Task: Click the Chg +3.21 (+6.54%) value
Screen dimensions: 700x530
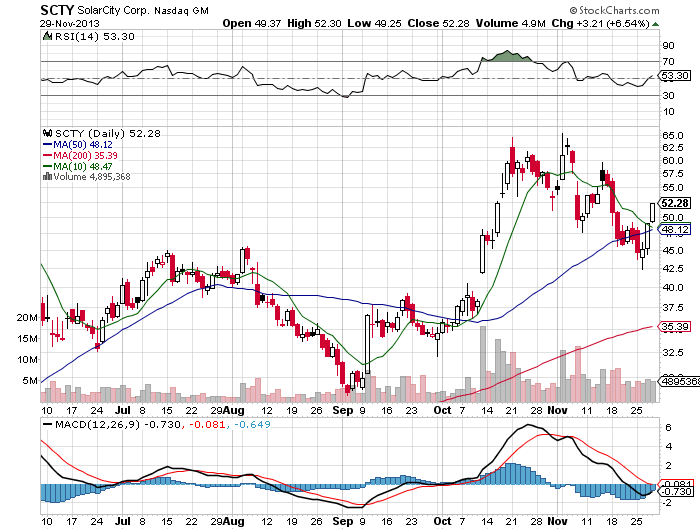Action: [600, 23]
